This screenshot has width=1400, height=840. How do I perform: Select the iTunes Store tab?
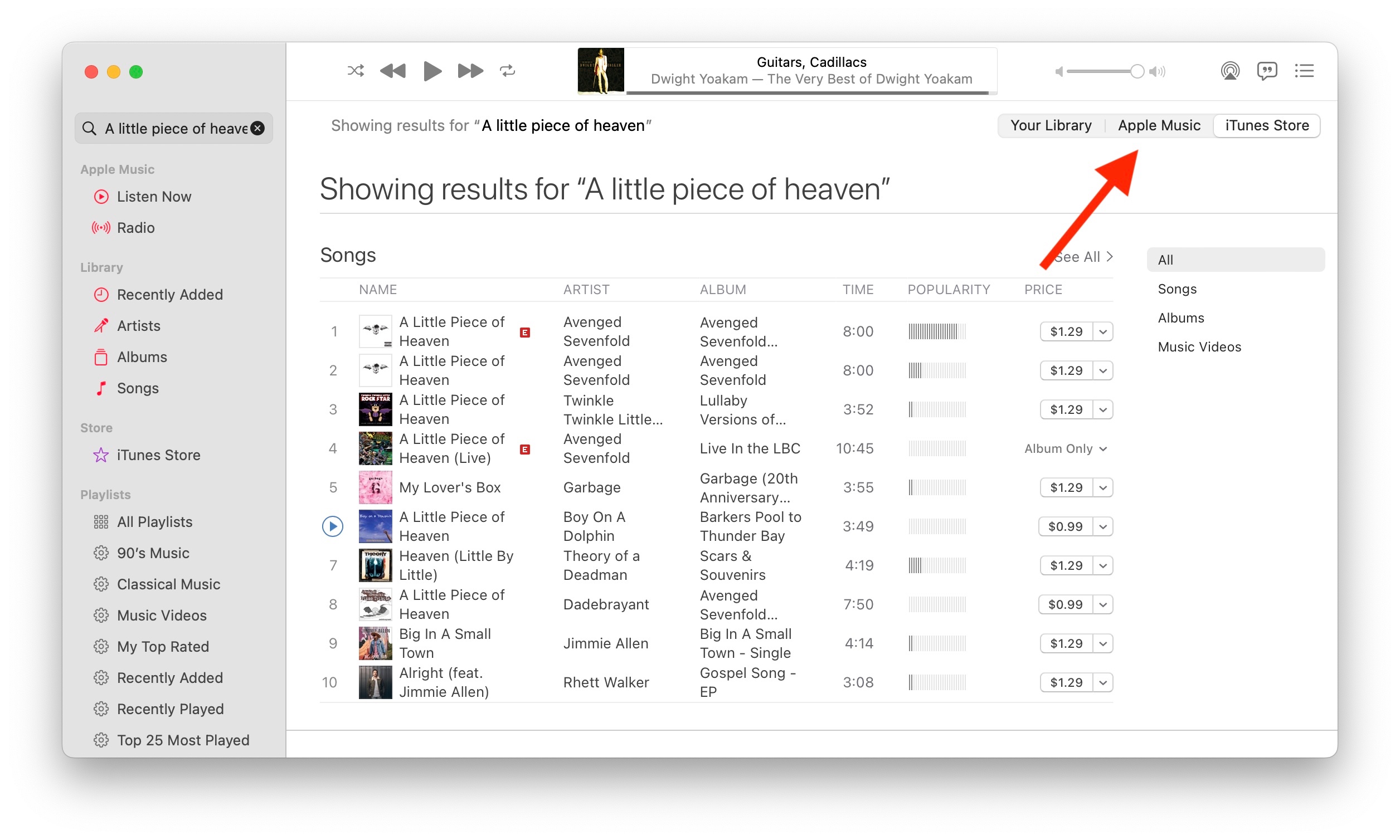(x=1267, y=125)
